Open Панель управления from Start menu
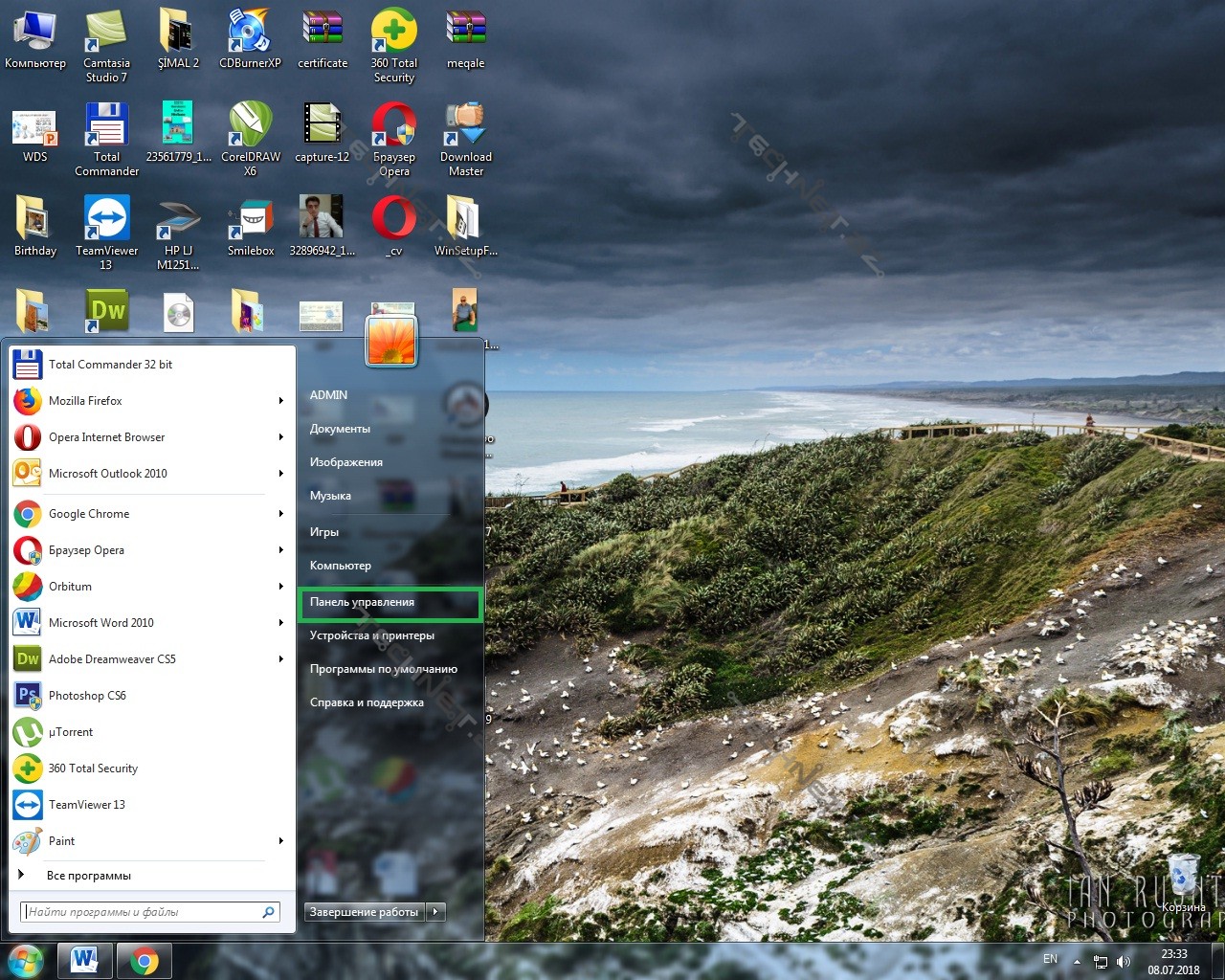Image resolution: width=1225 pixels, height=980 pixels. [362, 602]
